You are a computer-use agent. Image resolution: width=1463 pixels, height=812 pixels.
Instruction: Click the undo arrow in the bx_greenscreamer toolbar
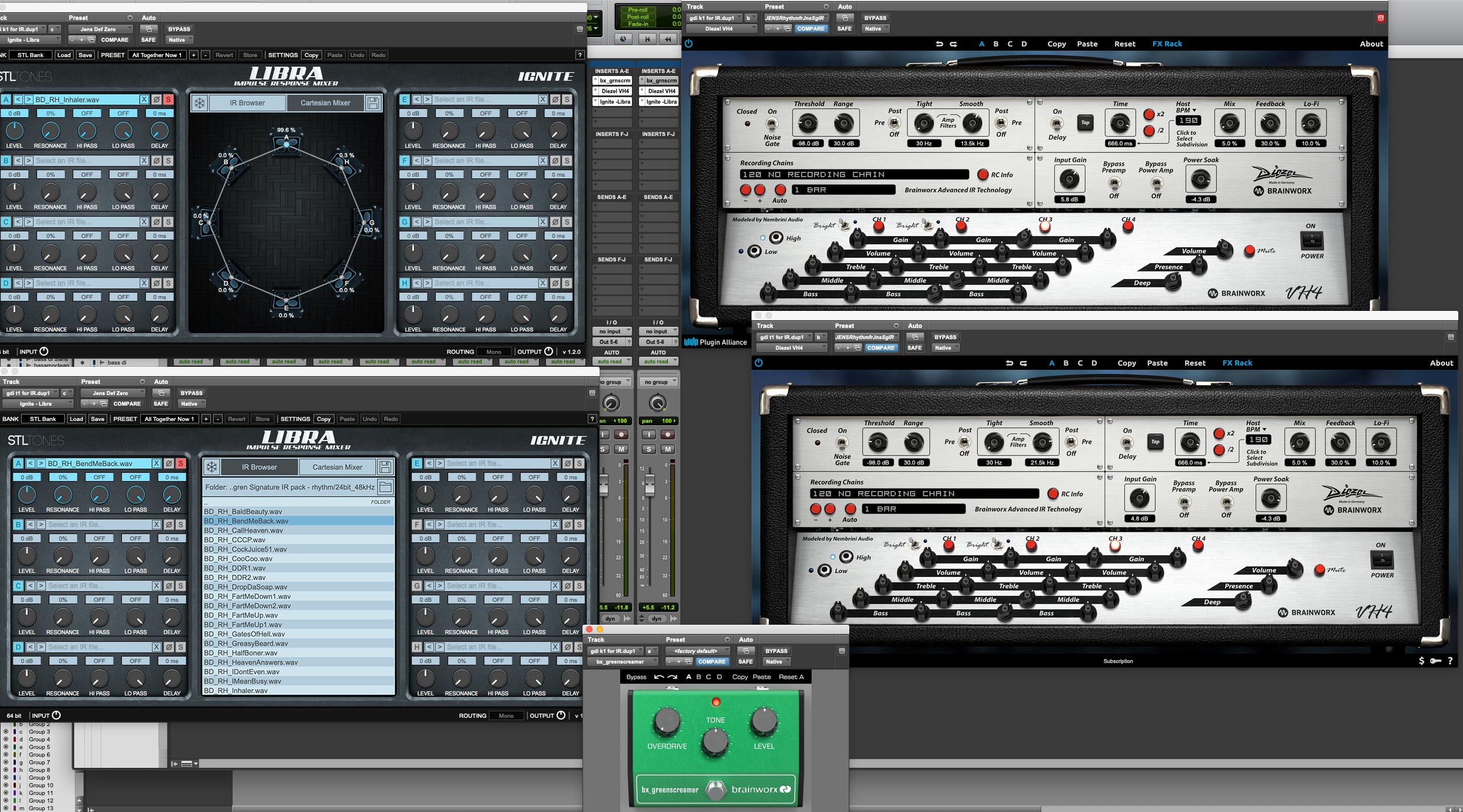click(x=659, y=677)
